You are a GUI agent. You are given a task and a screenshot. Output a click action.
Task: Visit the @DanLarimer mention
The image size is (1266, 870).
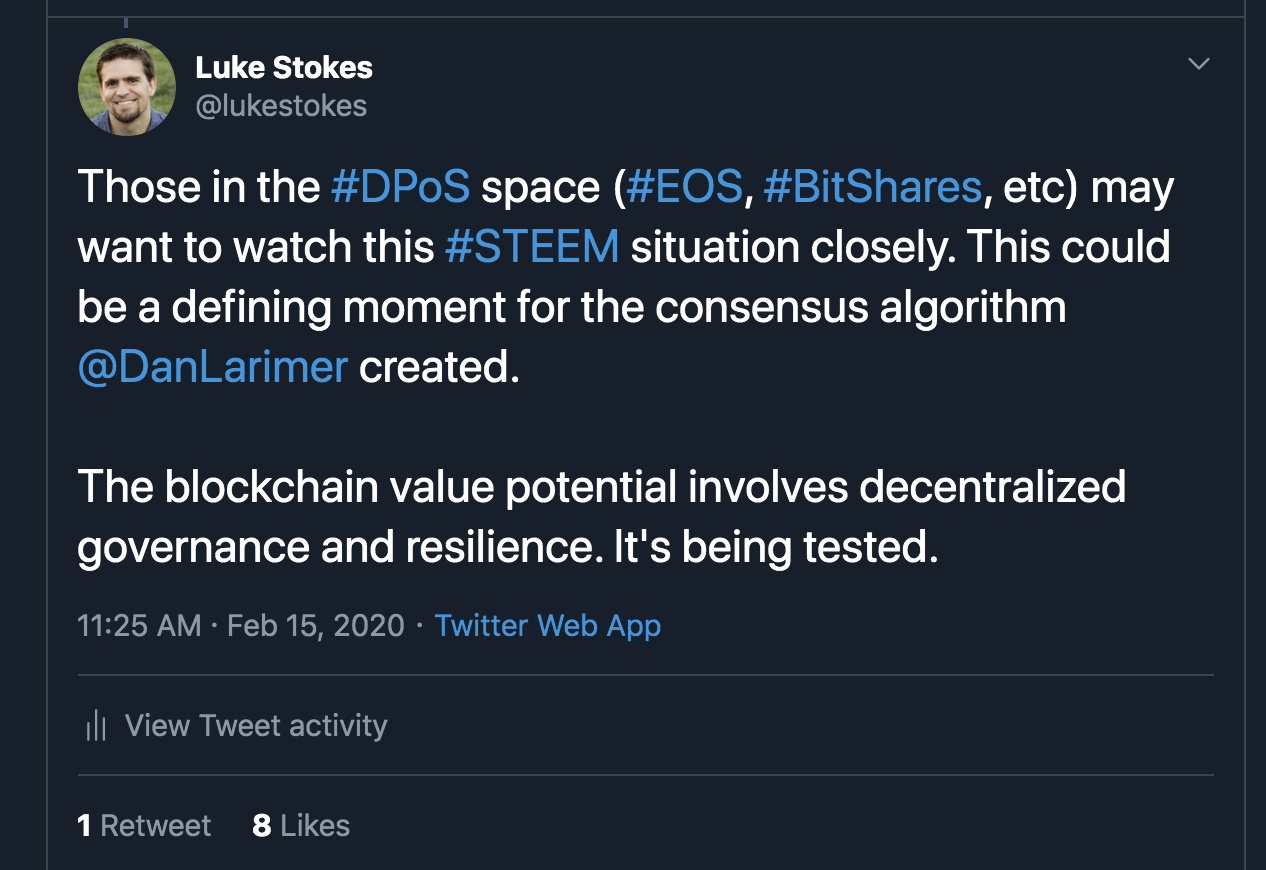[212, 368]
